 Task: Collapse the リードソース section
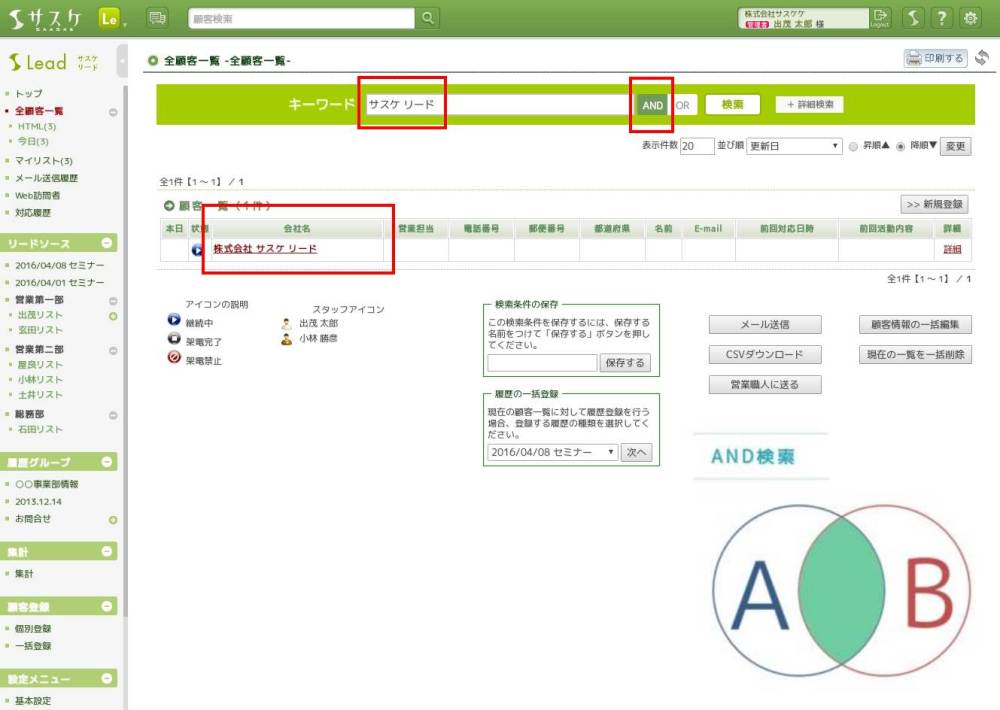107,243
